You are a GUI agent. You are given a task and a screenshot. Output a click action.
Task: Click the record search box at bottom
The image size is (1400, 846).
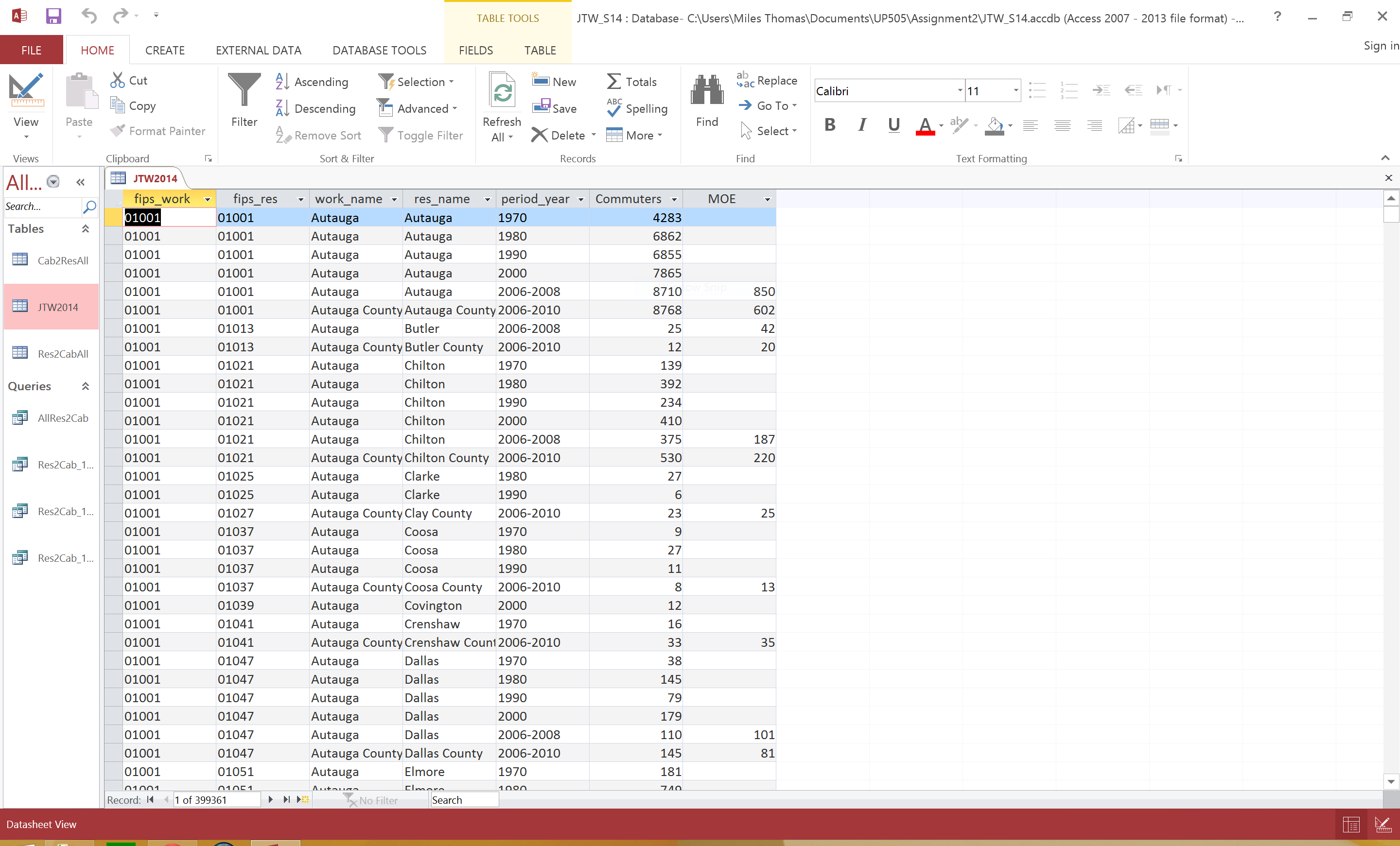[464, 800]
